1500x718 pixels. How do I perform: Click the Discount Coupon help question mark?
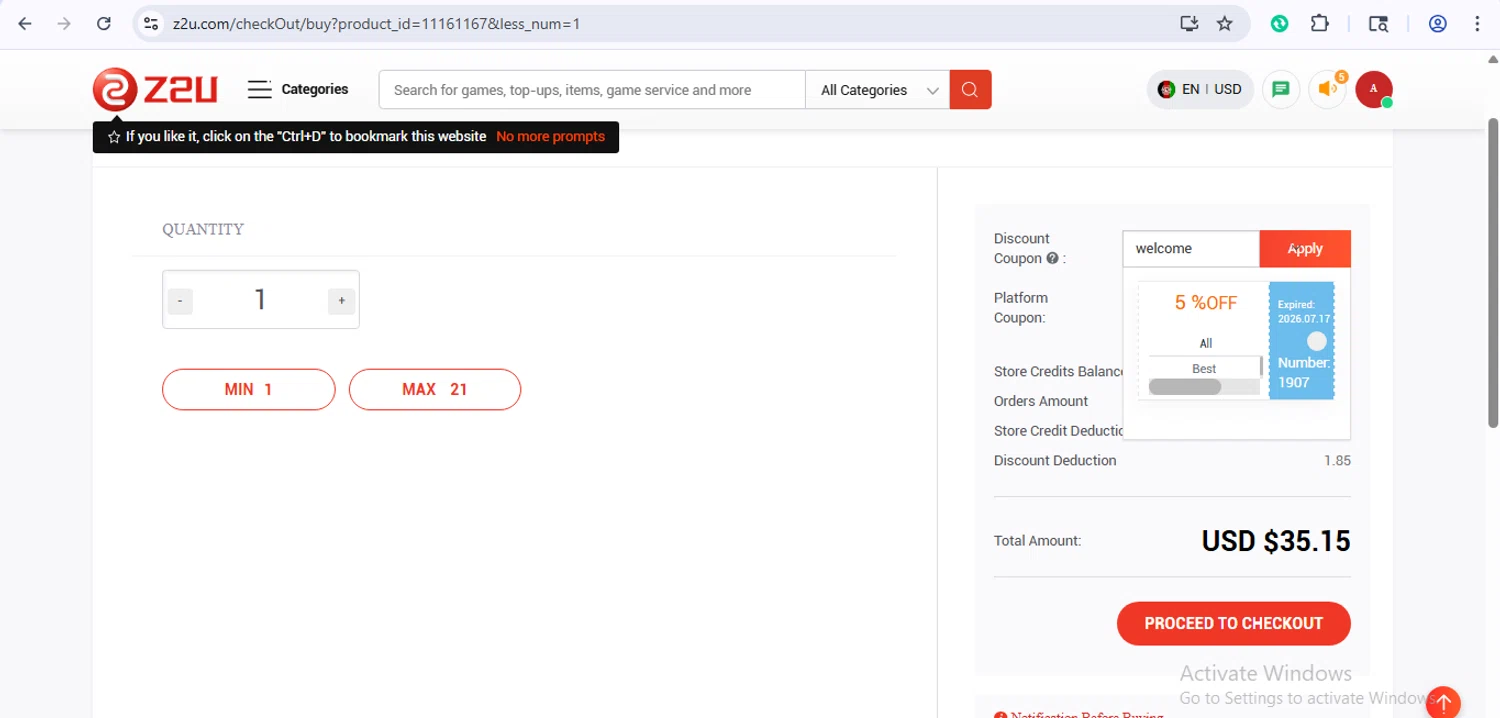click(x=1052, y=258)
